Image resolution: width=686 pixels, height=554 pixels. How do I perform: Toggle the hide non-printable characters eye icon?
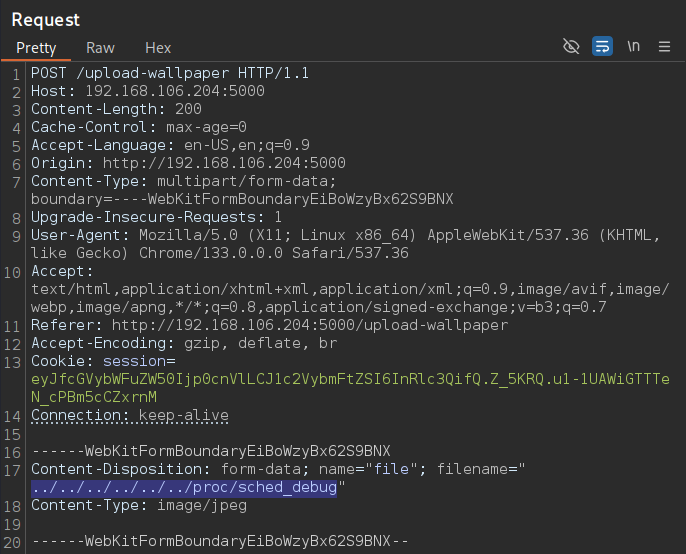click(x=571, y=46)
